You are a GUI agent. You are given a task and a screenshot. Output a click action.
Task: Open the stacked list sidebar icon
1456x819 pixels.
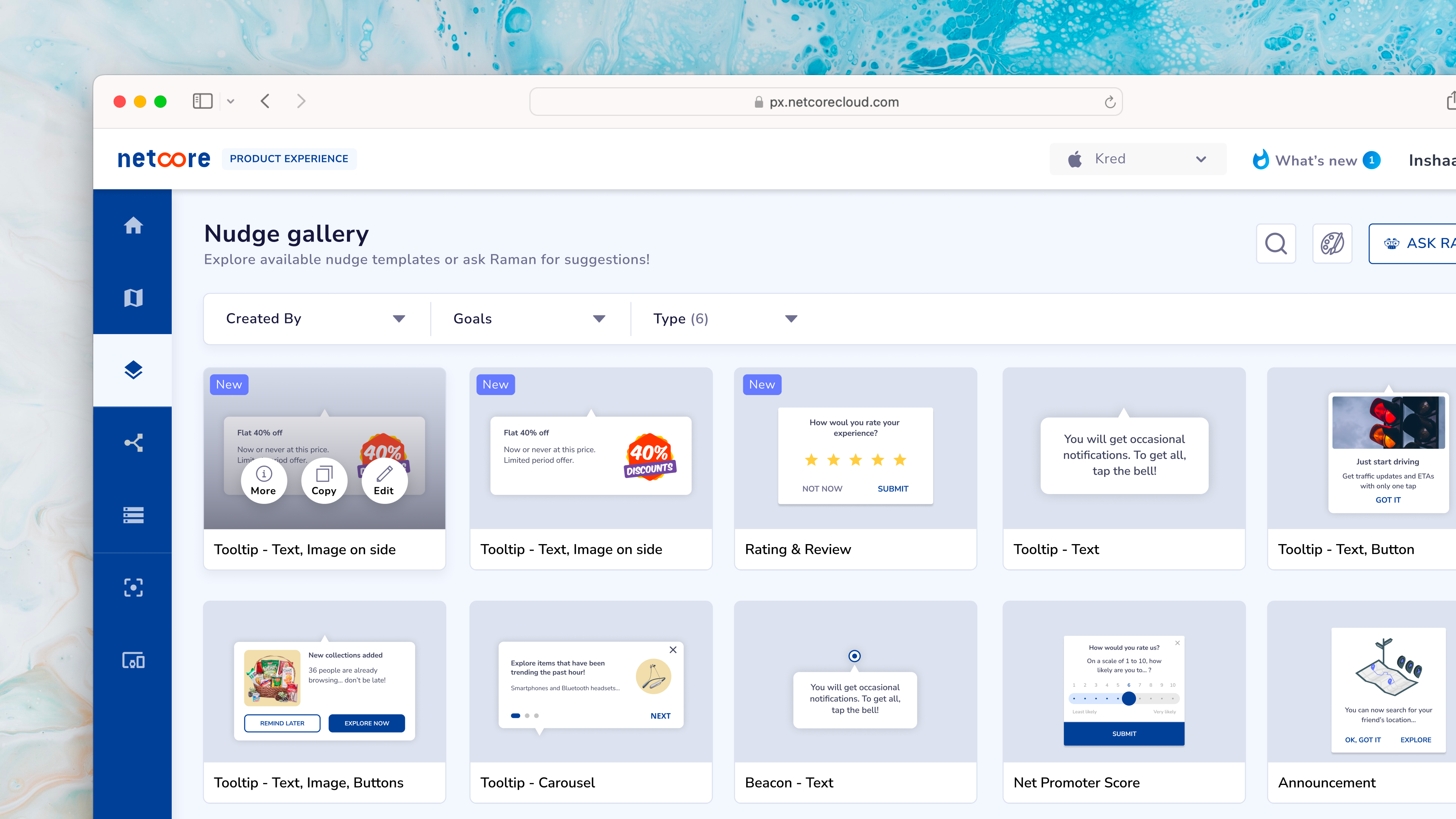click(133, 515)
